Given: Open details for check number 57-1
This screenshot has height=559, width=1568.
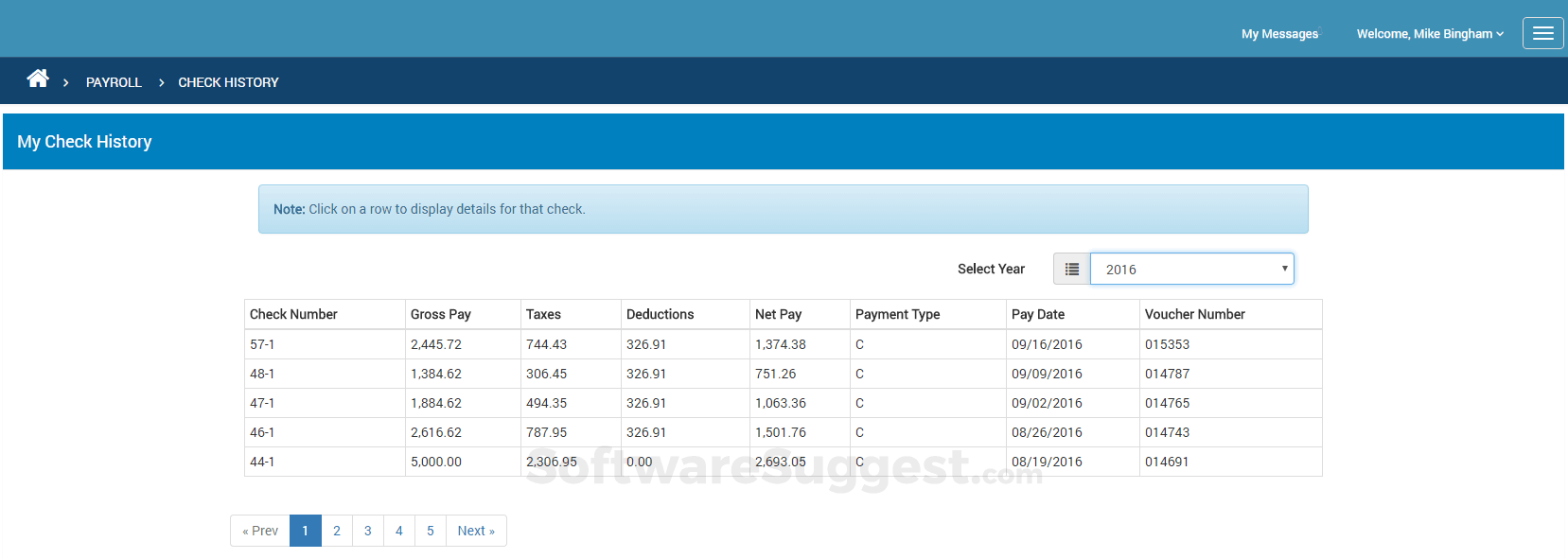Looking at the screenshot, I should (x=262, y=344).
